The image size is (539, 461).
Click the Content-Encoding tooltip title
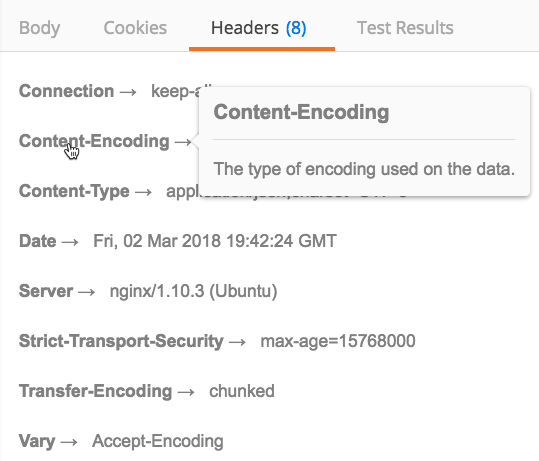(x=301, y=112)
